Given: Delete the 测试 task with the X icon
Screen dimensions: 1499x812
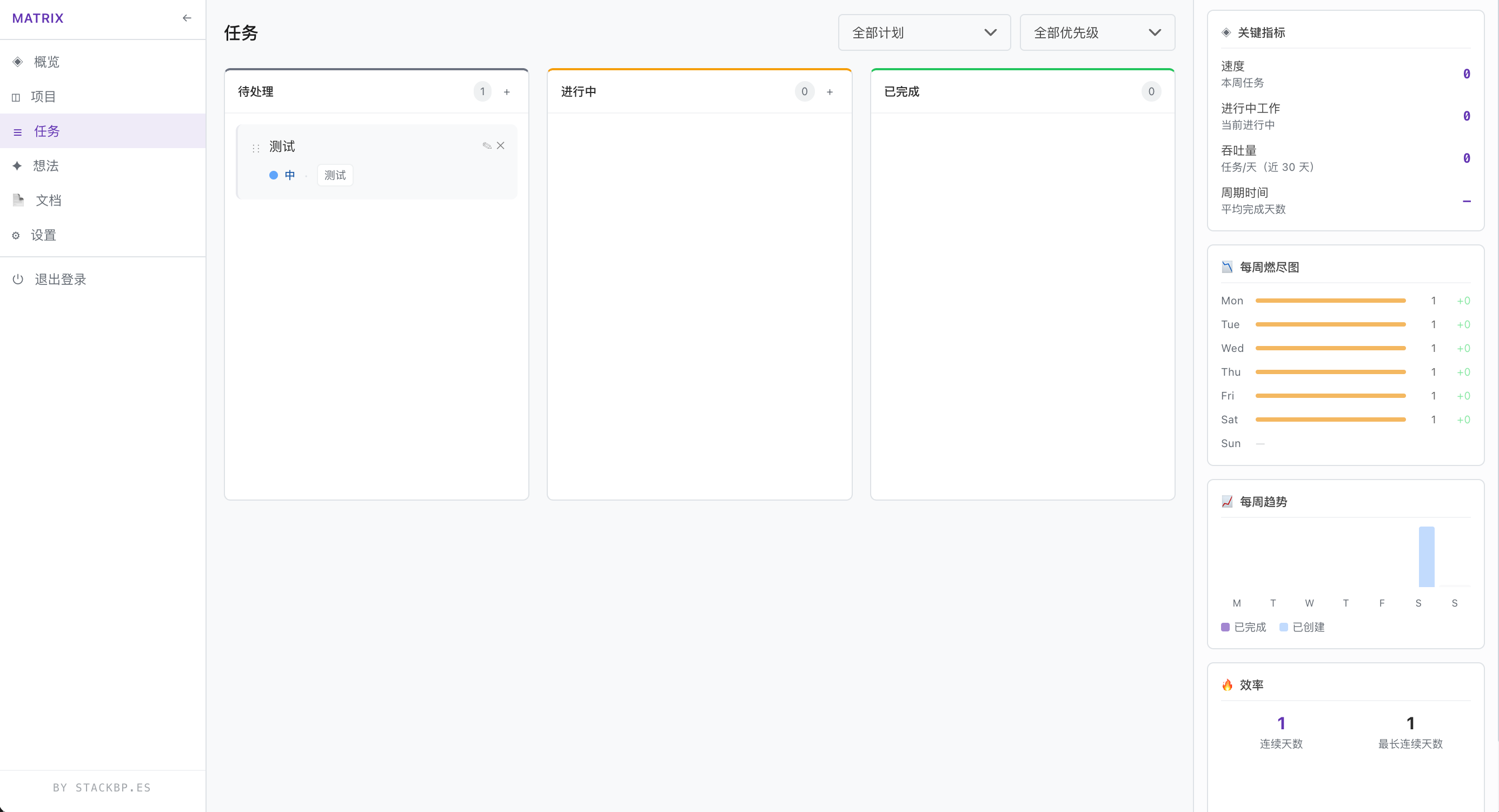Looking at the screenshot, I should pos(500,145).
